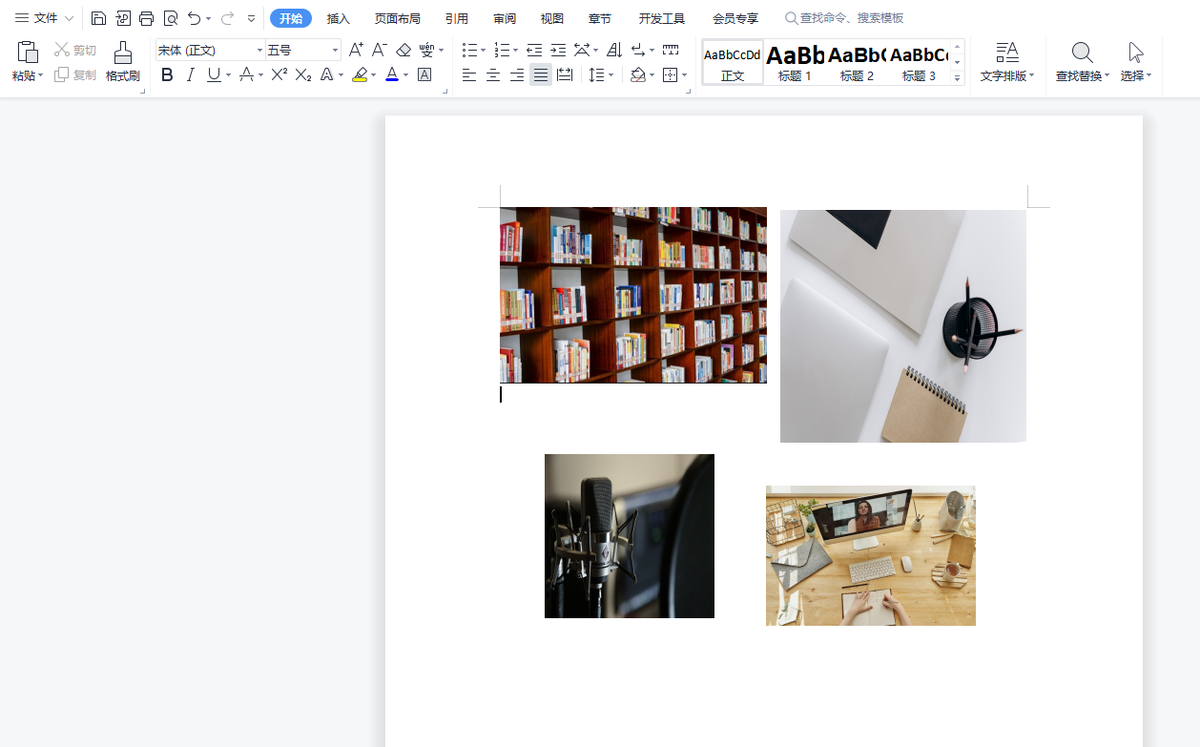Click the Find and Replace magnifier icon
1200x747 pixels.
1082,52
